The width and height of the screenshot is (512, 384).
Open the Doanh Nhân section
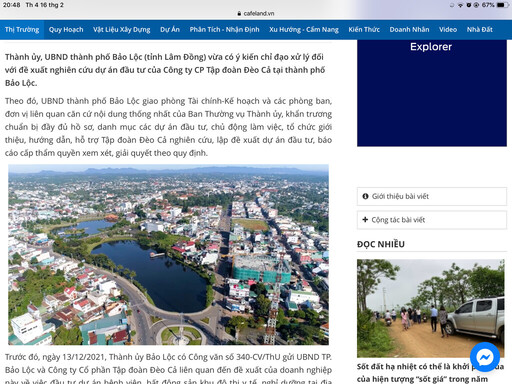[x=409, y=30]
